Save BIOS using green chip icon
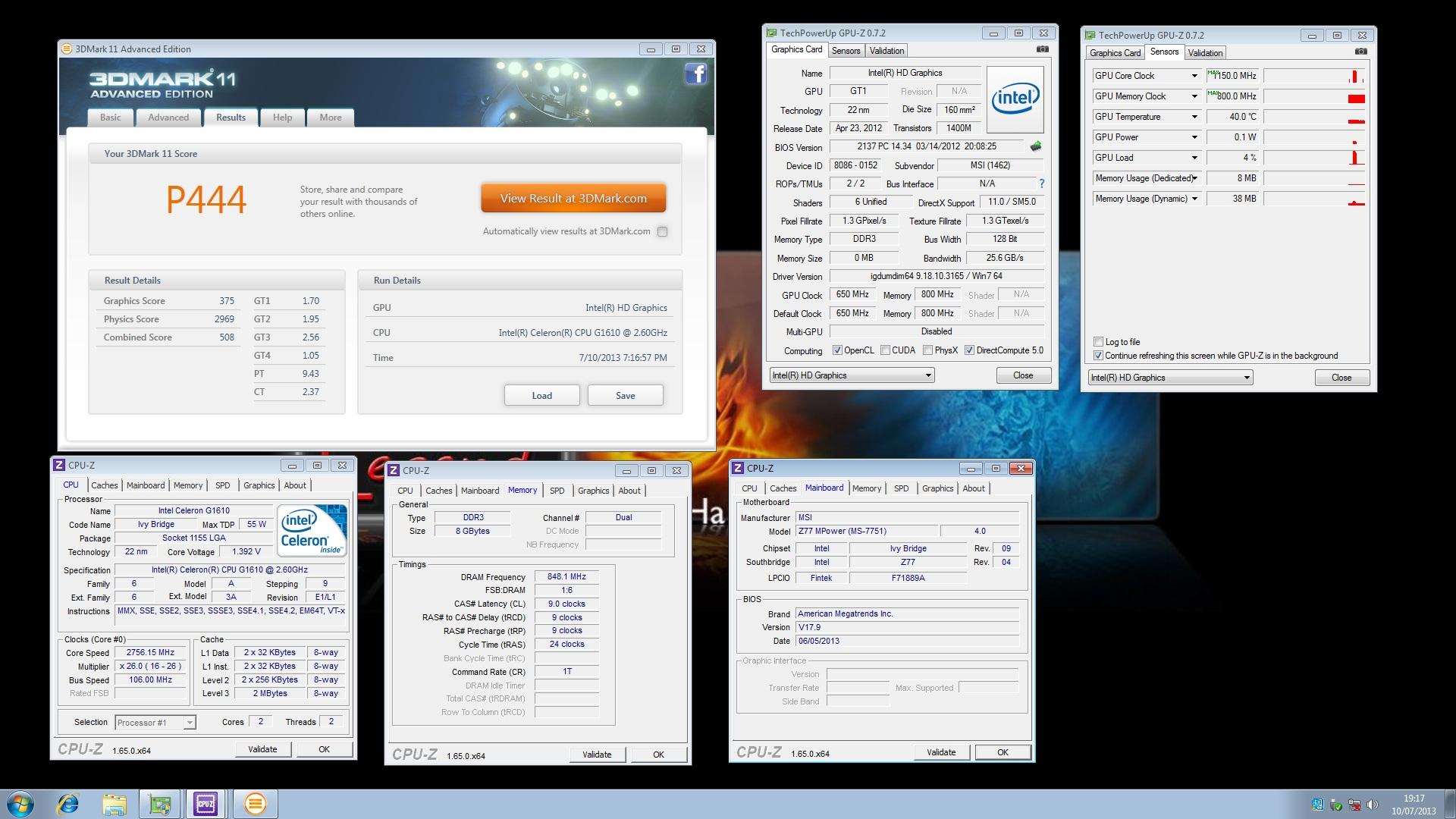The height and width of the screenshot is (819, 1456). pos(1036,146)
